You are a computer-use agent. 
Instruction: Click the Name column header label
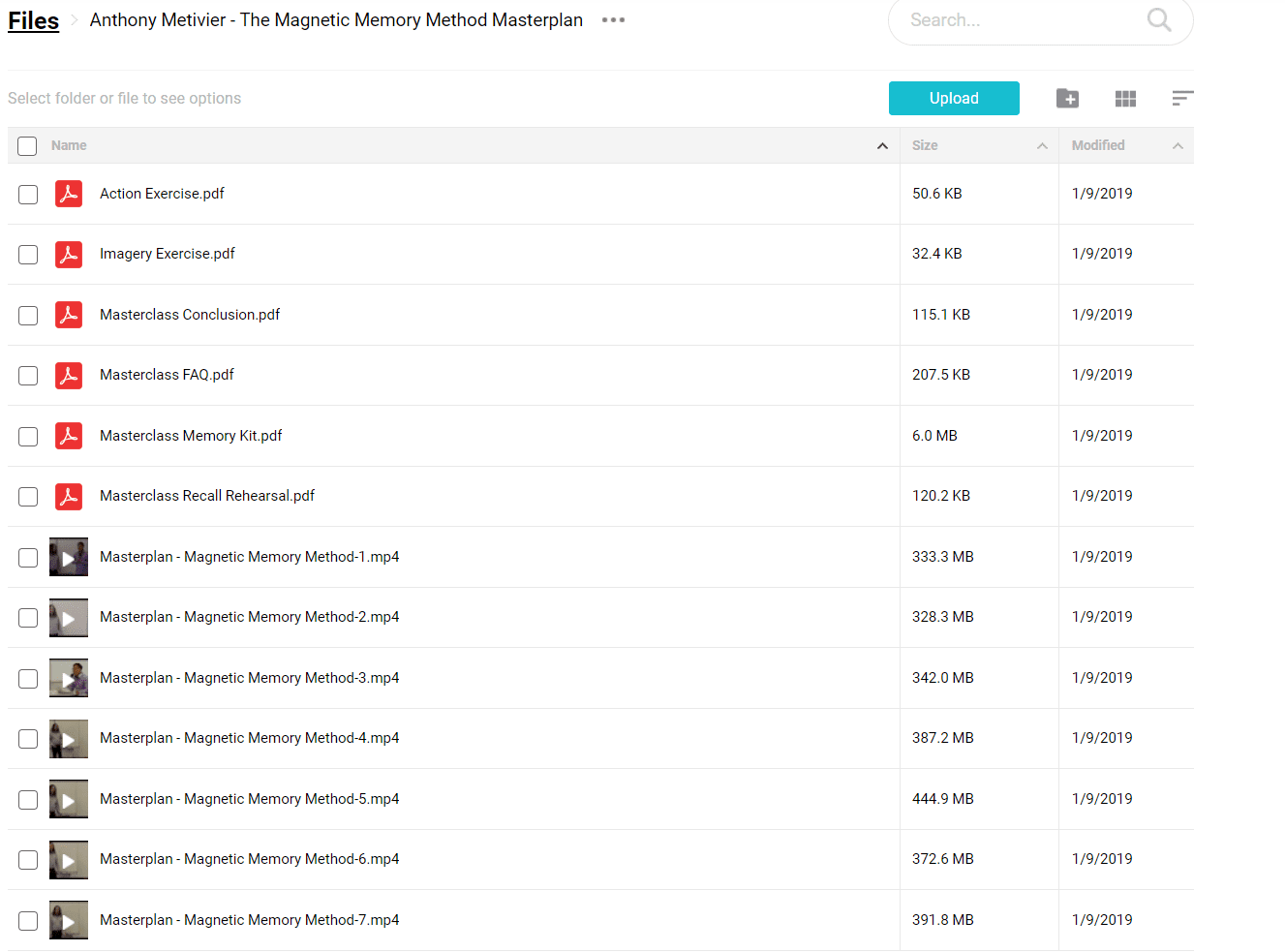69,145
